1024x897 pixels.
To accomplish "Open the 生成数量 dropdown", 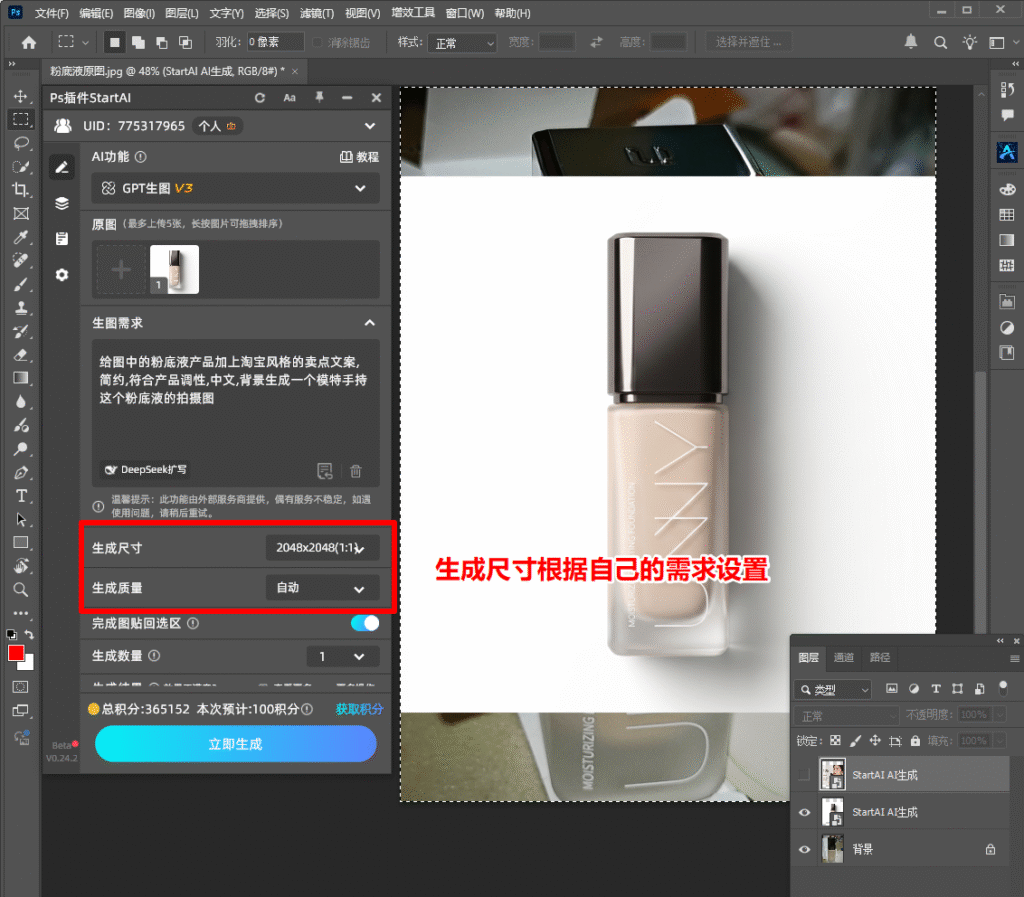I will 342,656.
